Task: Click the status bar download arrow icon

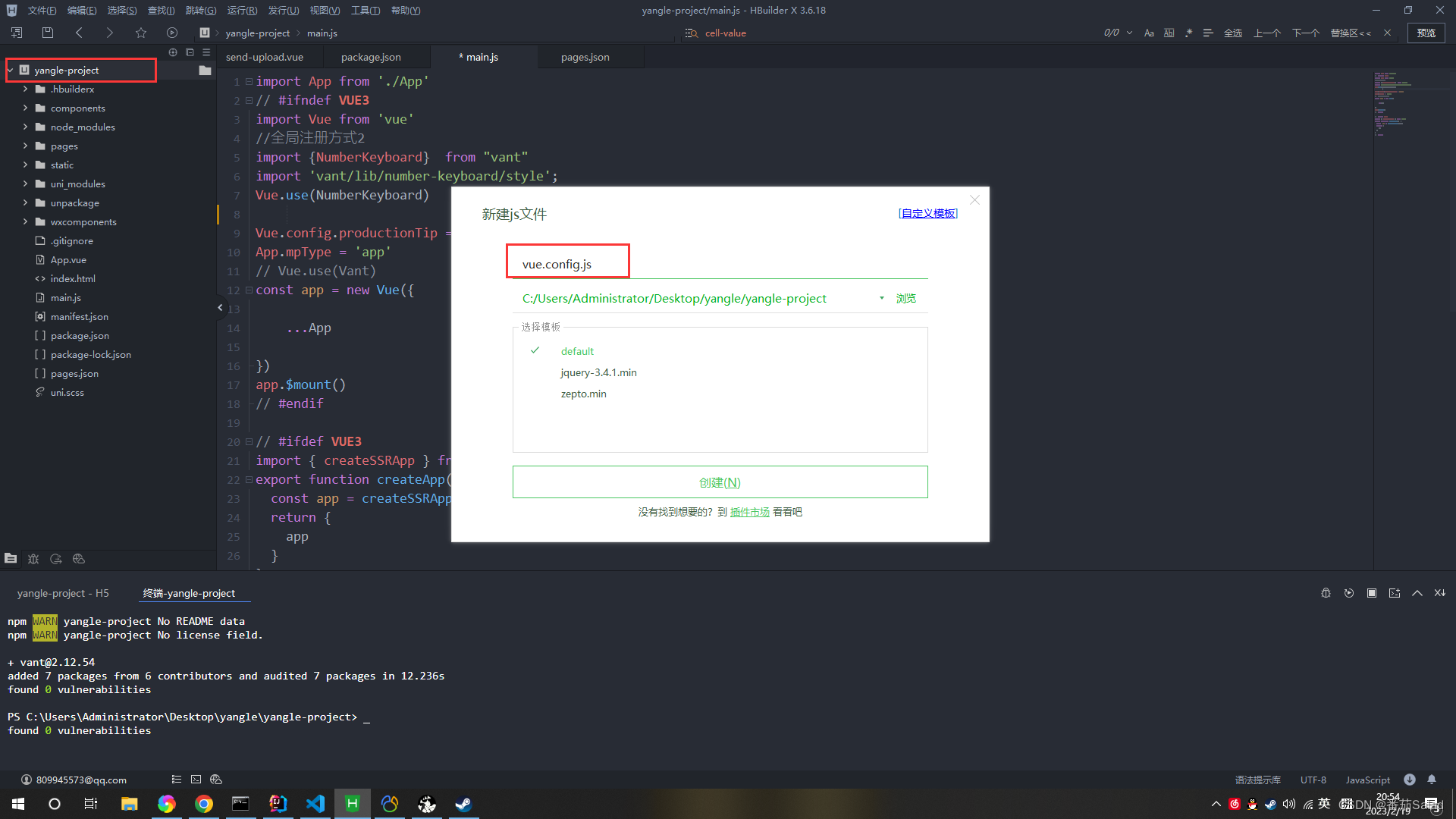Action: pyautogui.click(x=1409, y=780)
